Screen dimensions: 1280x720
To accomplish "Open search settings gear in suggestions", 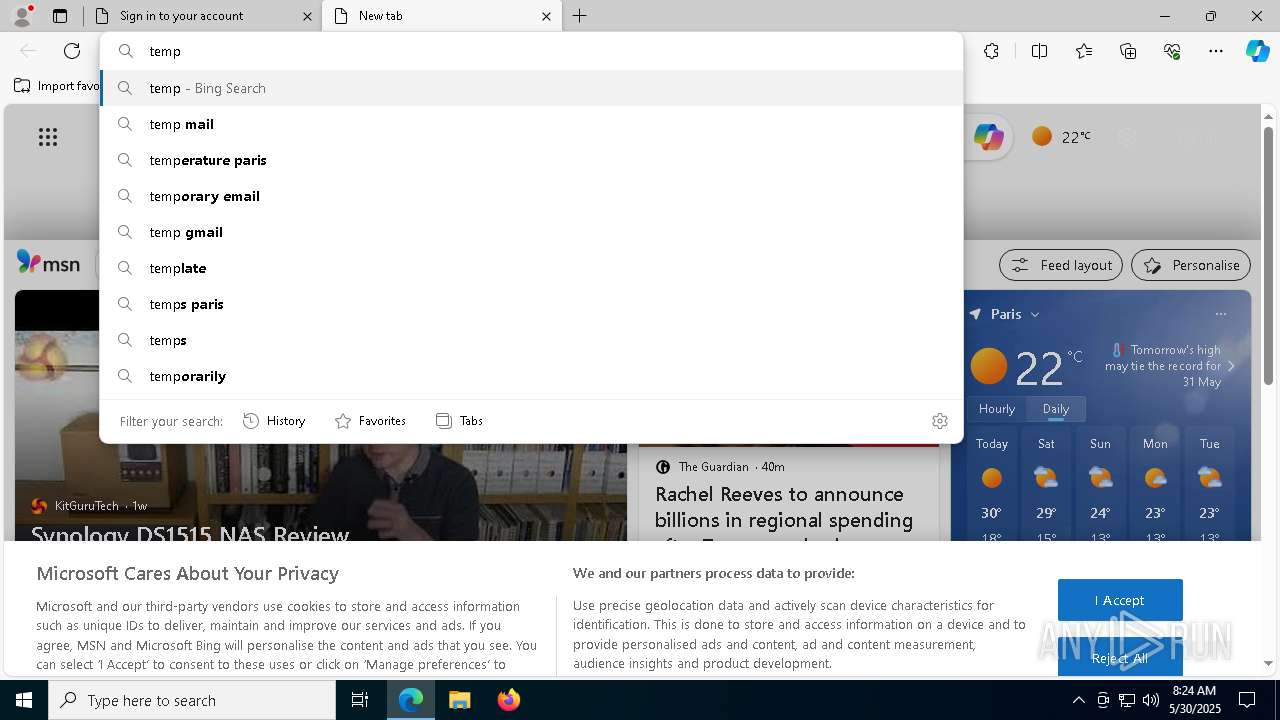I will pyautogui.click(x=940, y=421).
